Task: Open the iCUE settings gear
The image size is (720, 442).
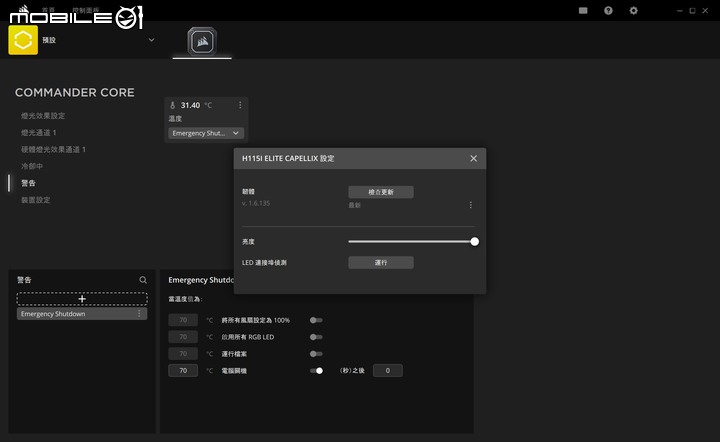Action: pyautogui.click(x=633, y=11)
